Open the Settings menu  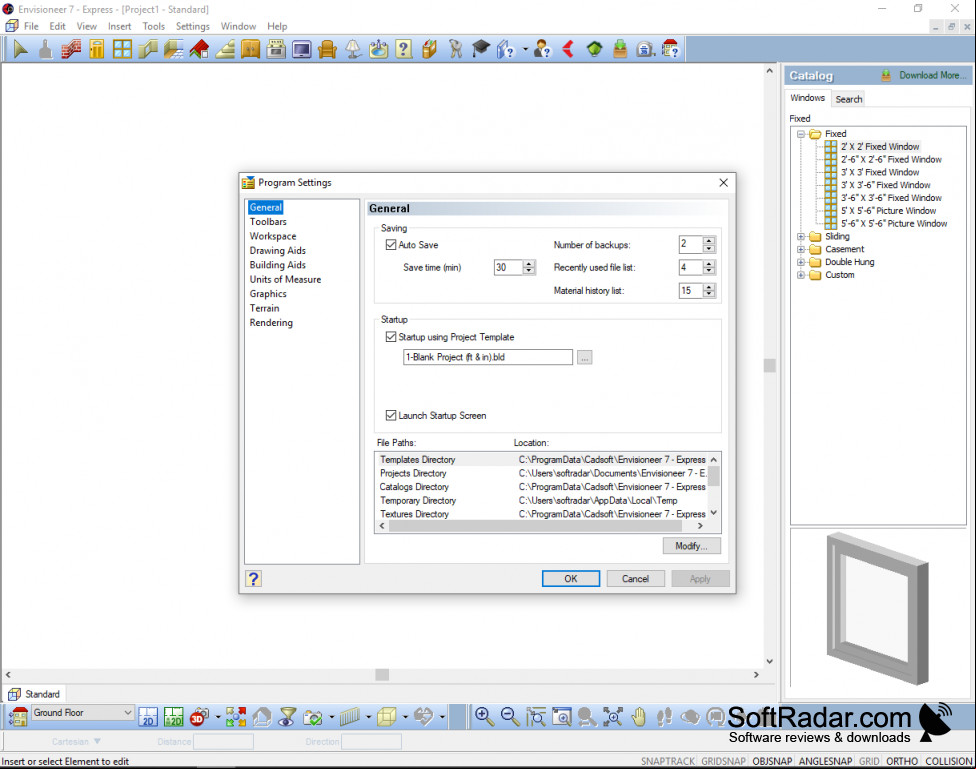coord(192,26)
